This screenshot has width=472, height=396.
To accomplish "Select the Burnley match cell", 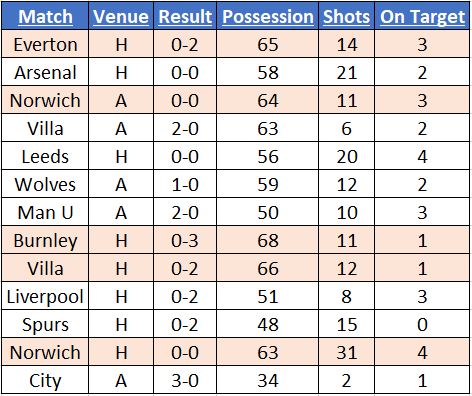I will [45, 240].
